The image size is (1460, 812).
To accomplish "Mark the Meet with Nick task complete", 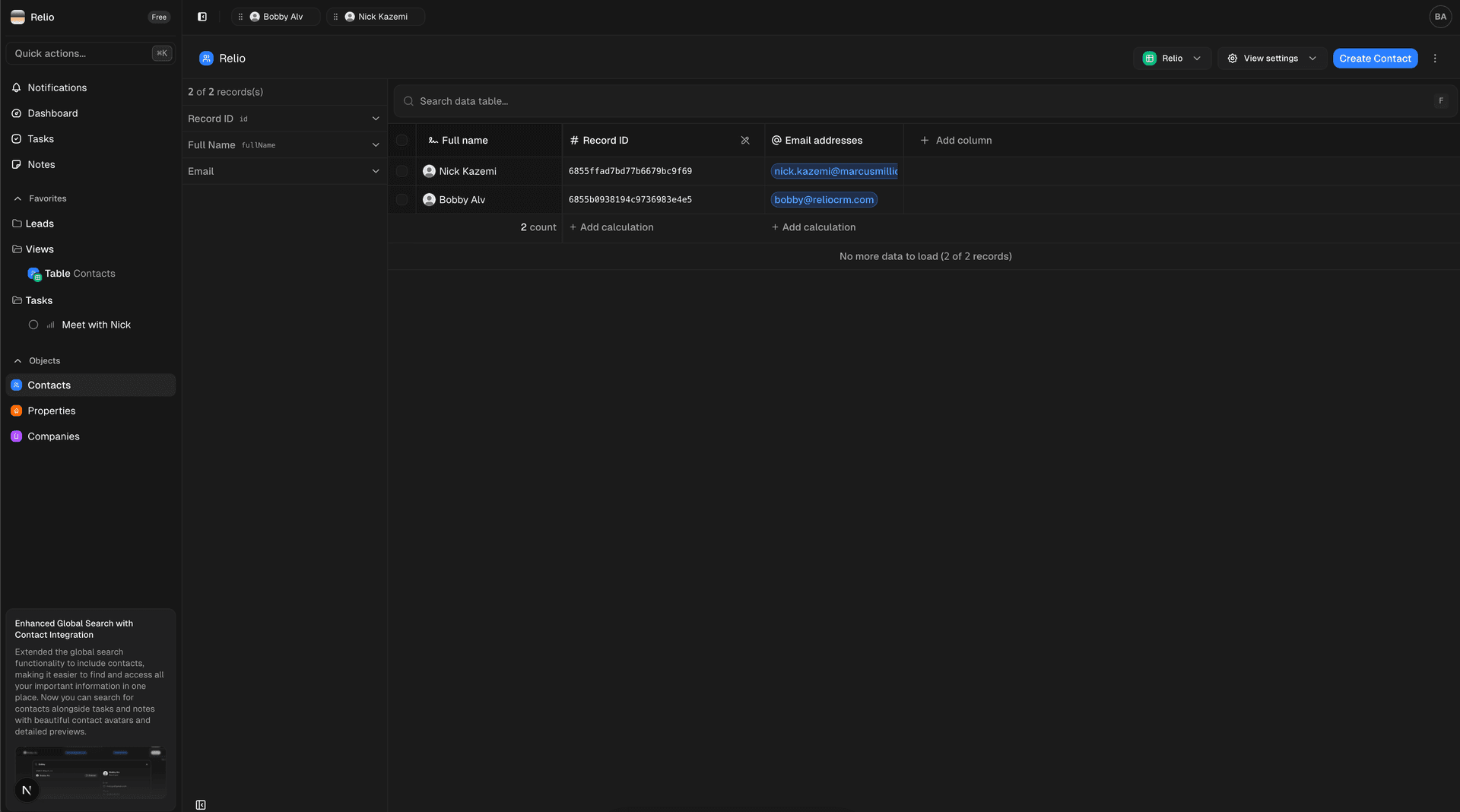I will [33, 324].
